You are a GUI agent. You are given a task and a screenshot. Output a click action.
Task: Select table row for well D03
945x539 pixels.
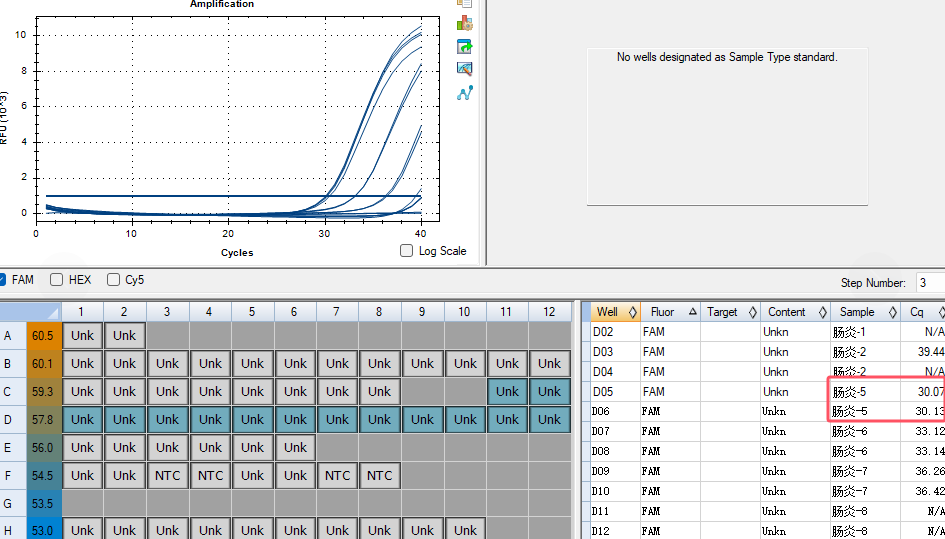point(768,351)
